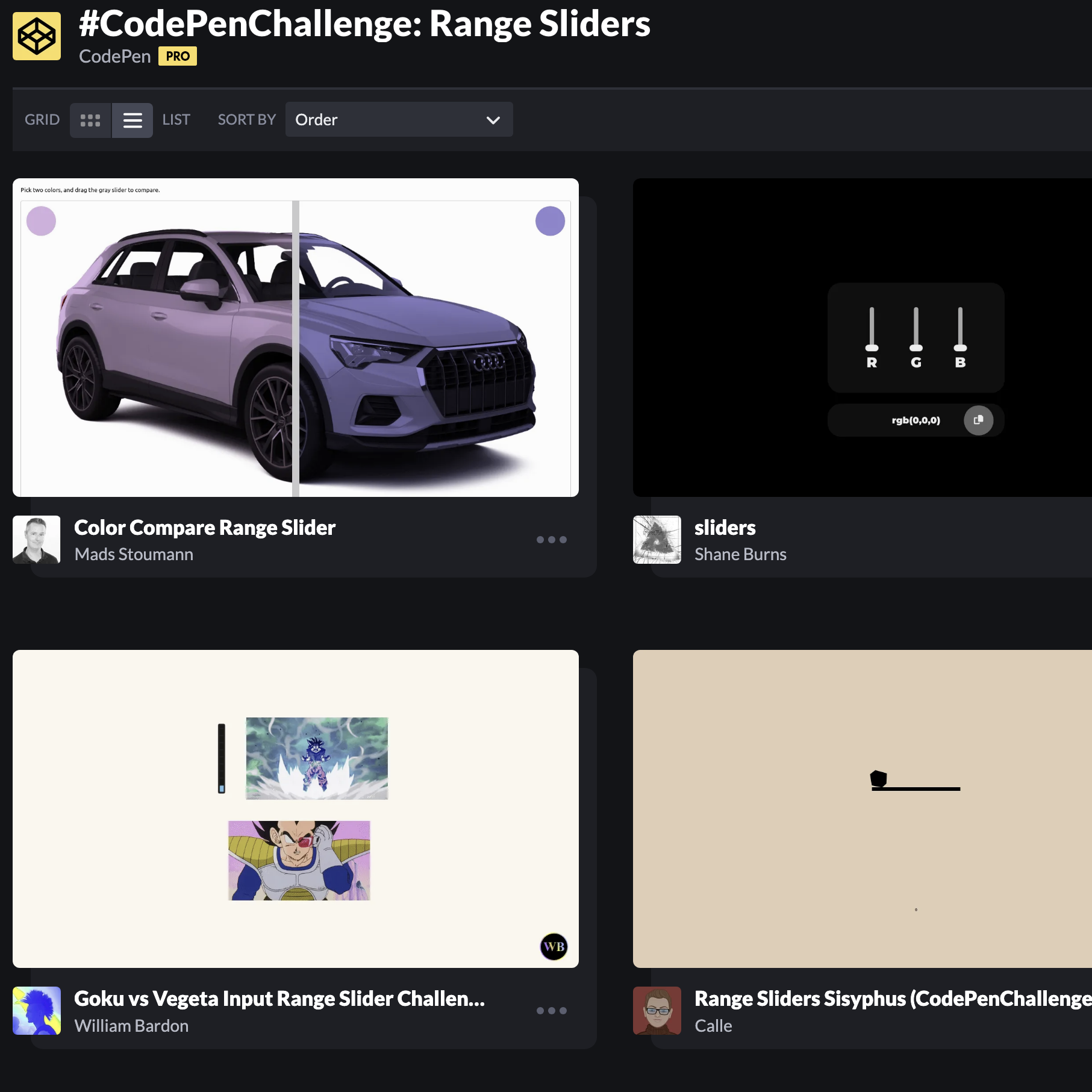Click the B channel slider
This screenshot has height=1092, width=1092.
(x=961, y=329)
